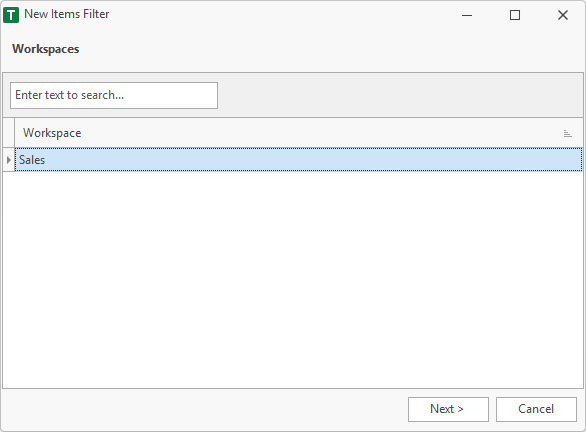Click the 'New Items Filter' title bar text
This screenshot has width=586, height=432.
click(67, 14)
